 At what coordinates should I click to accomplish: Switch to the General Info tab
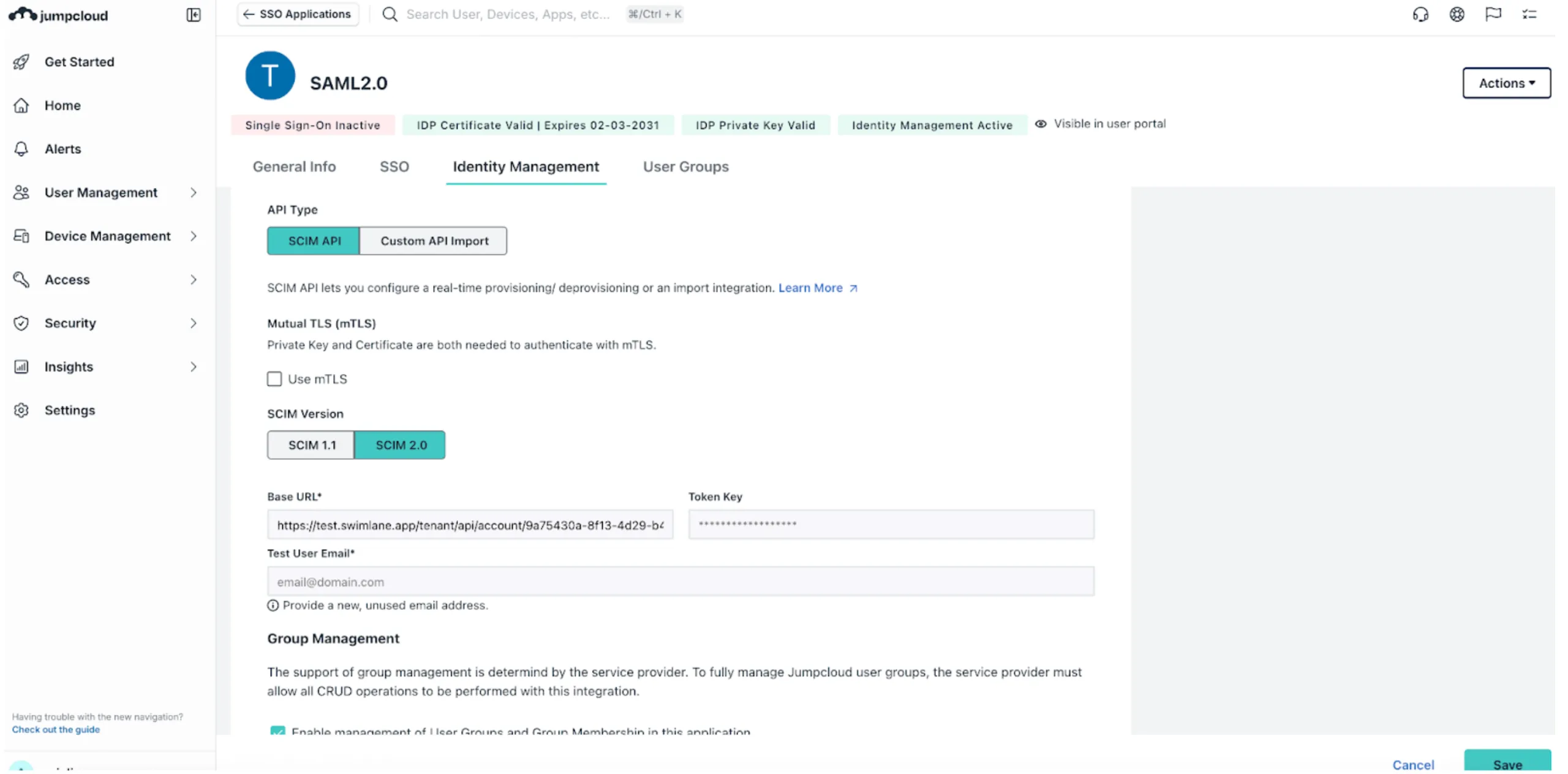click(294, 167)
